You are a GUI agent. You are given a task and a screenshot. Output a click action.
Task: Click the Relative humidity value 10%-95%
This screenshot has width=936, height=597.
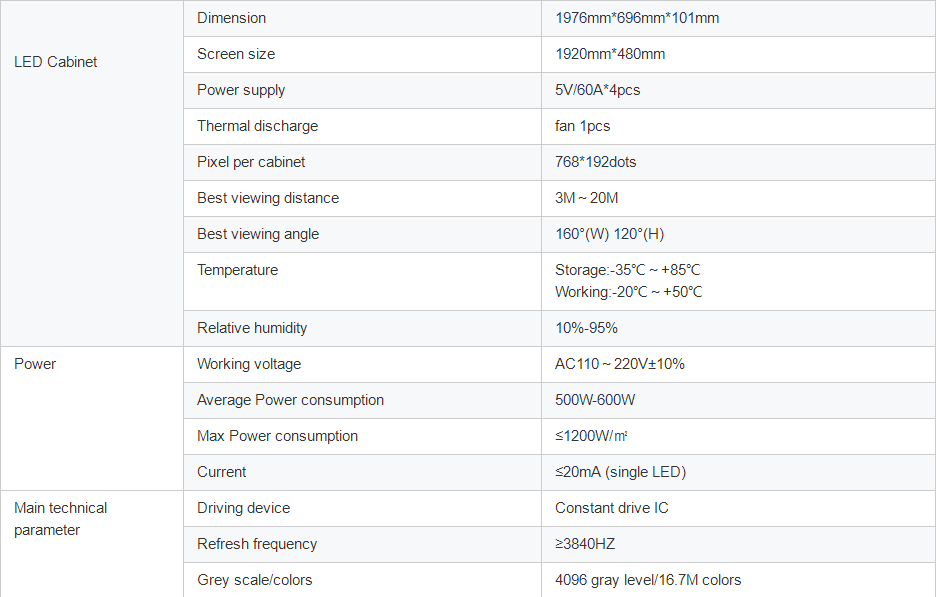586,328
